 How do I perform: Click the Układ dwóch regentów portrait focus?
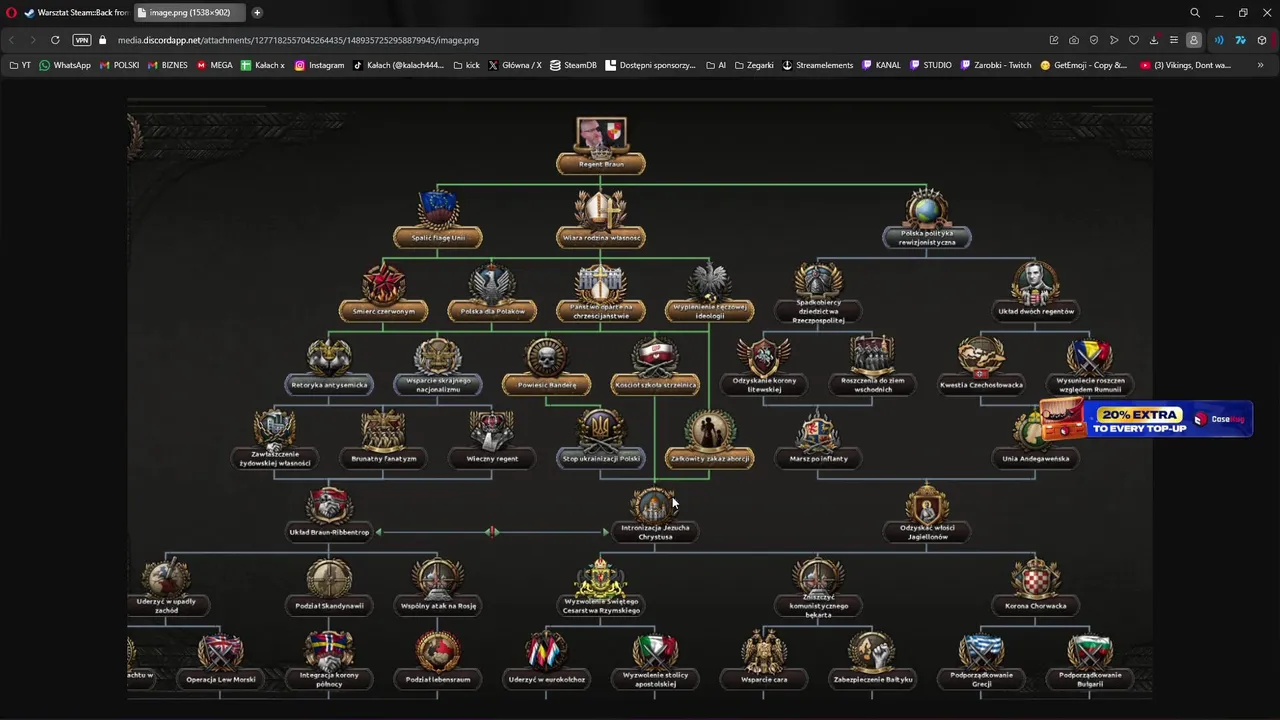pos(1035,293)
